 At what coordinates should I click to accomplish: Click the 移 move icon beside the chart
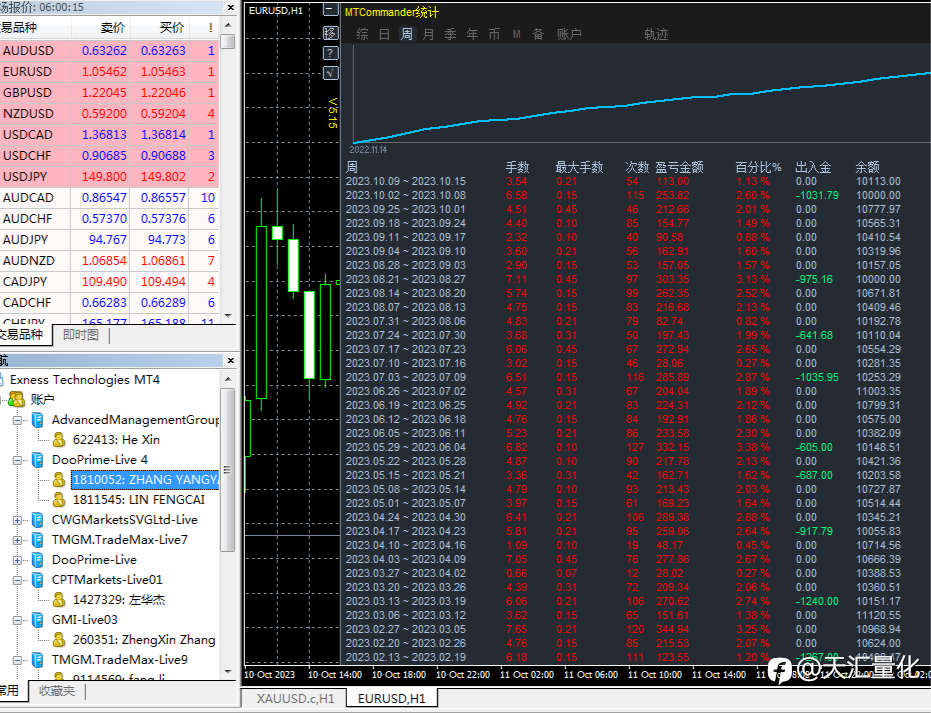(331, 33)
